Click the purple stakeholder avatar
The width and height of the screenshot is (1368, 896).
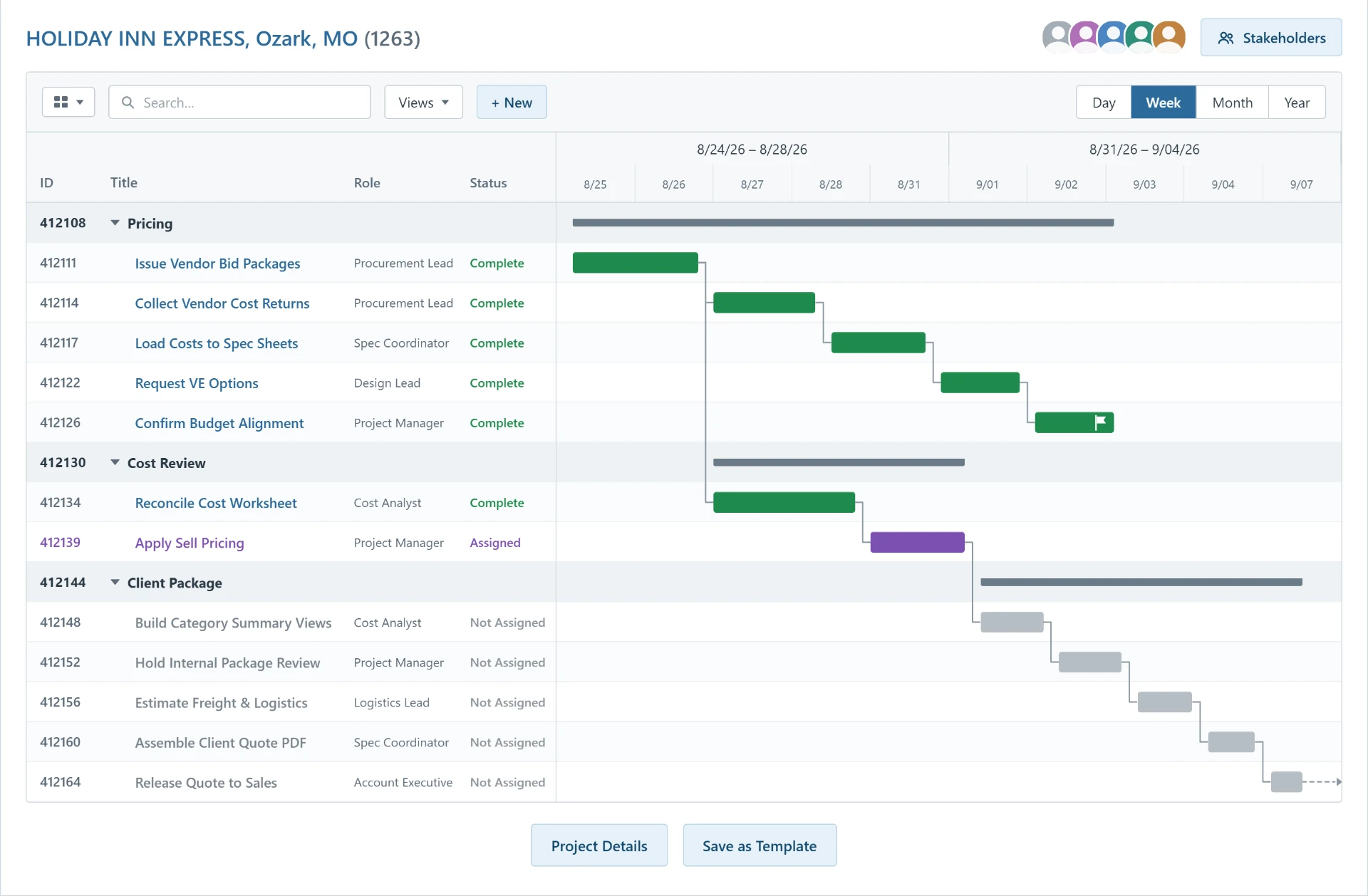(x=1085, y=36)
